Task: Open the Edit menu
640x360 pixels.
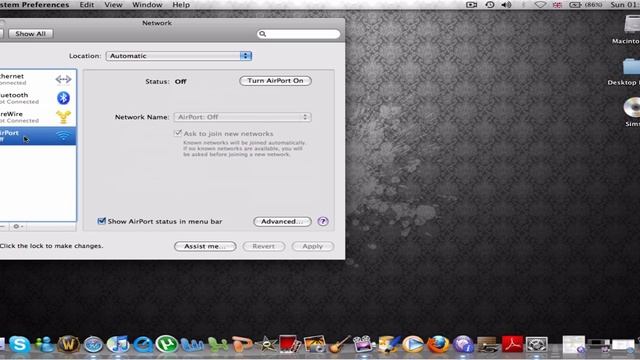Action: (87, 4)
